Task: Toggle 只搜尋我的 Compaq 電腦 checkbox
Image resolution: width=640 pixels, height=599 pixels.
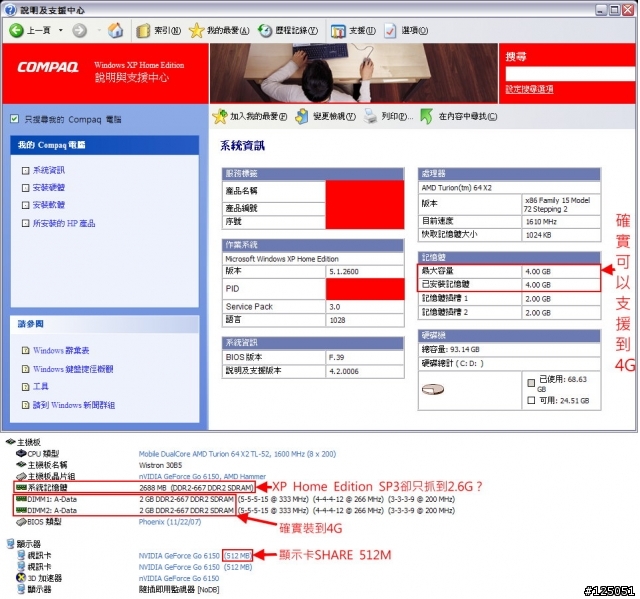Action: tap(14, 119)
